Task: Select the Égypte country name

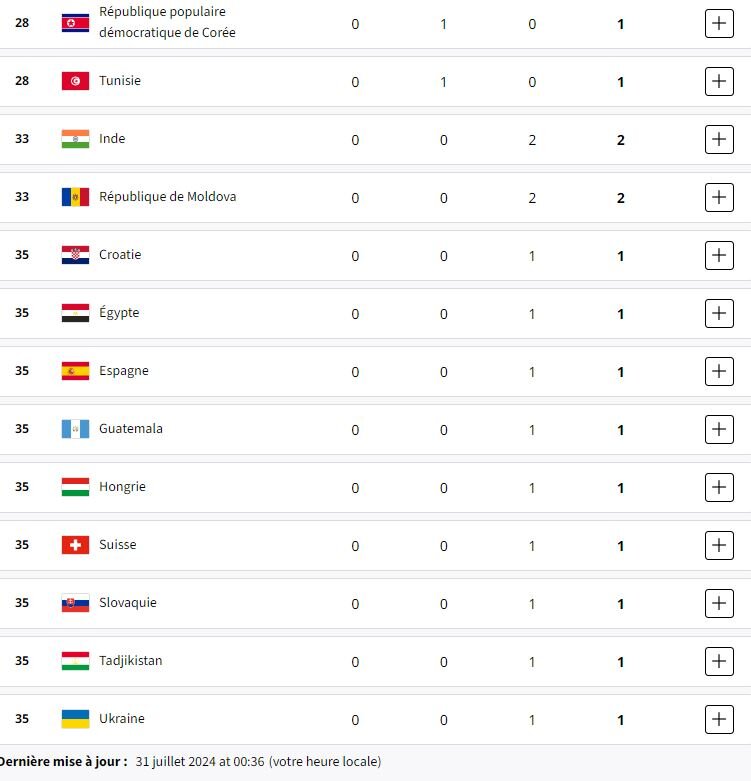Action: point(119,313)
